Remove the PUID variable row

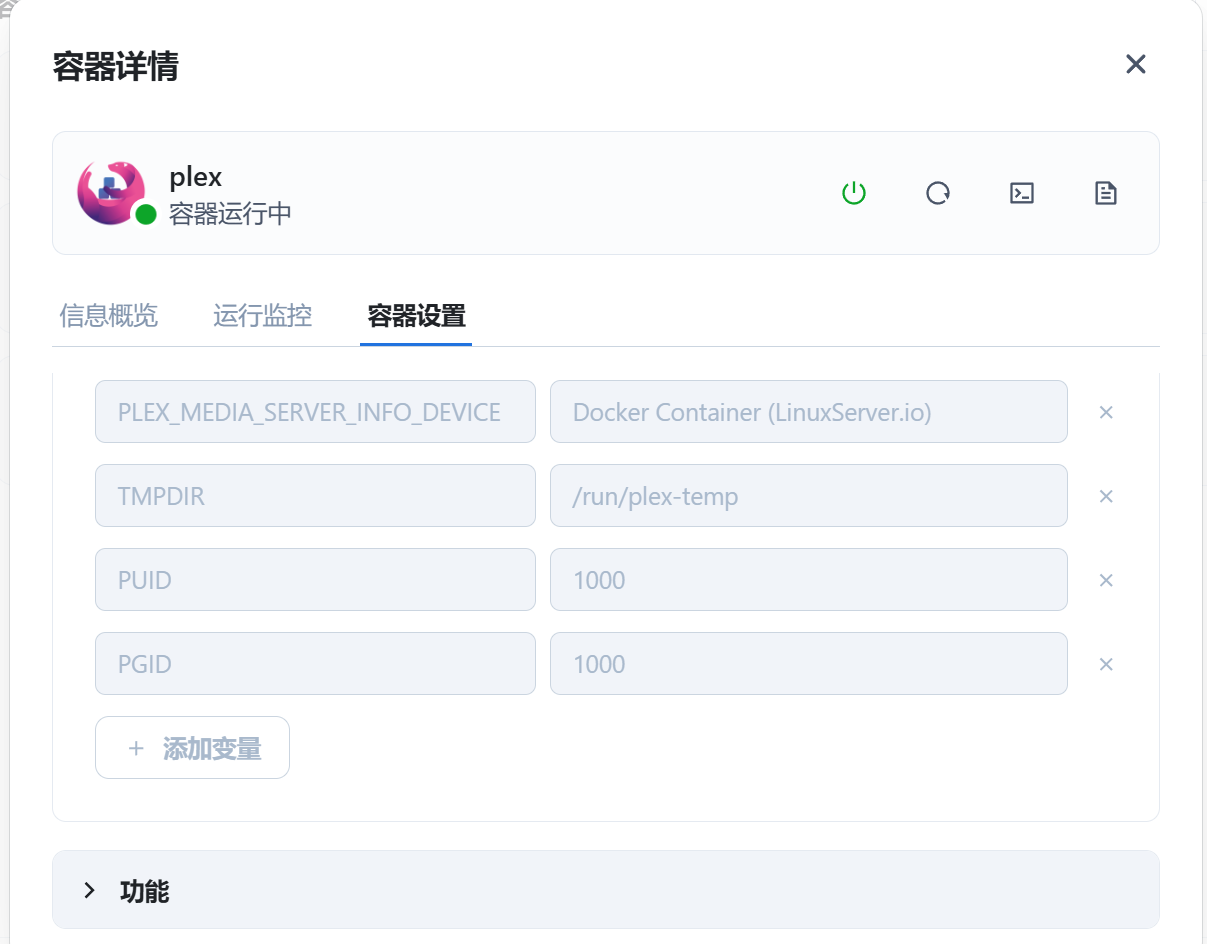tap(1106, 580)
